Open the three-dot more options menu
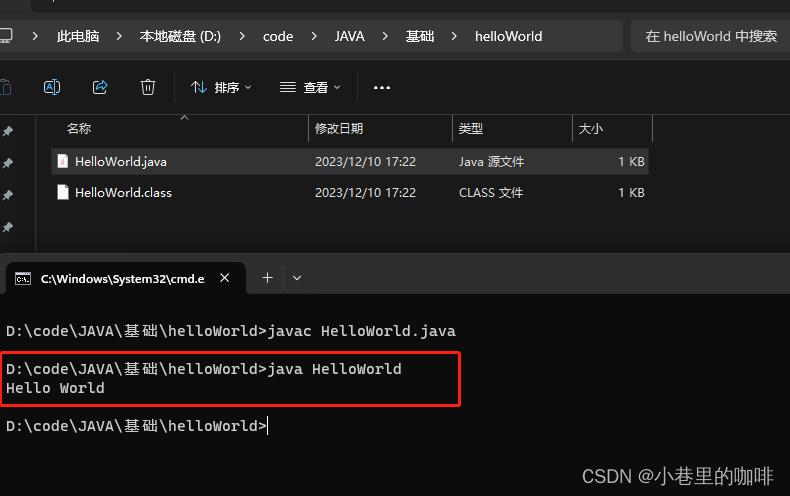Image resolution: width=790 pixels, height=496 pixels. point(382,88)
